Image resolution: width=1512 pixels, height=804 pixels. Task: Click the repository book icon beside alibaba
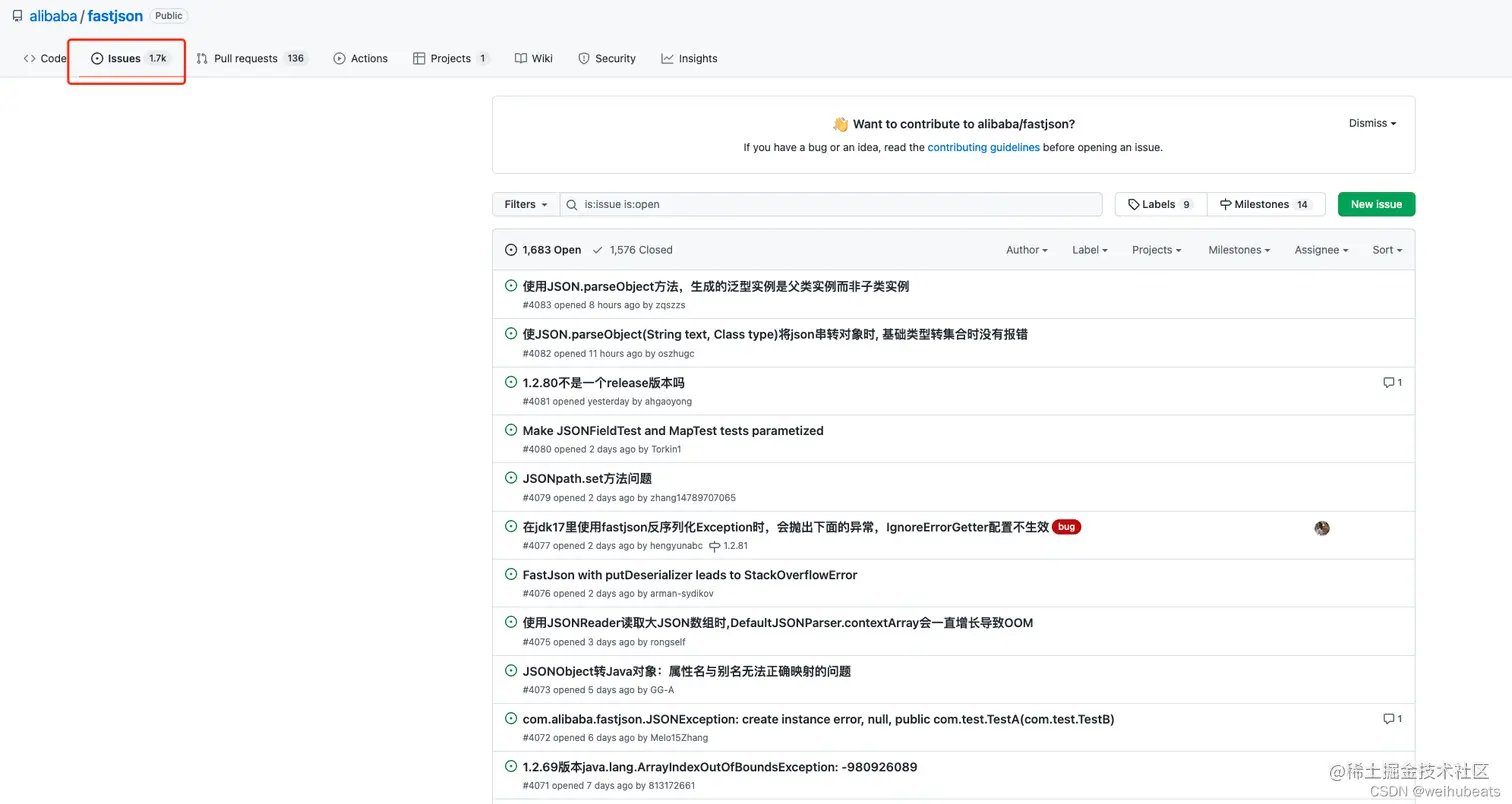[17, 16]
